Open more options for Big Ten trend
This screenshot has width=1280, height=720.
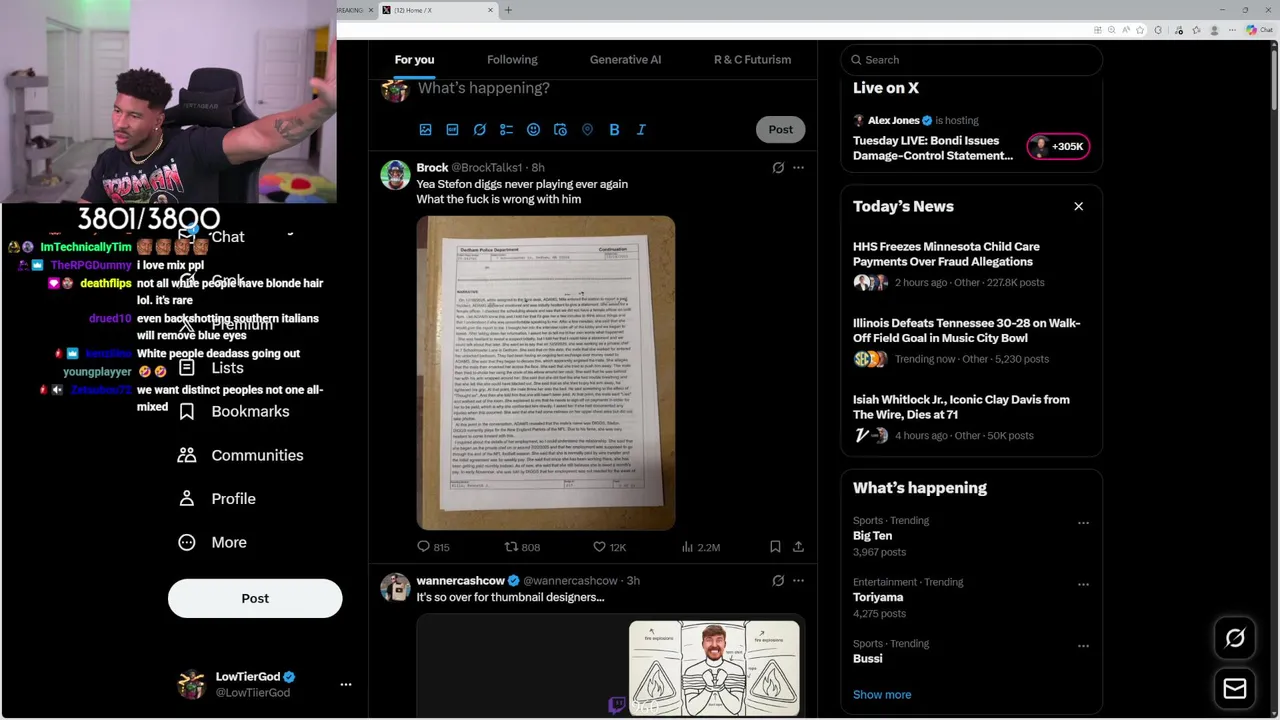(1083, 523)
